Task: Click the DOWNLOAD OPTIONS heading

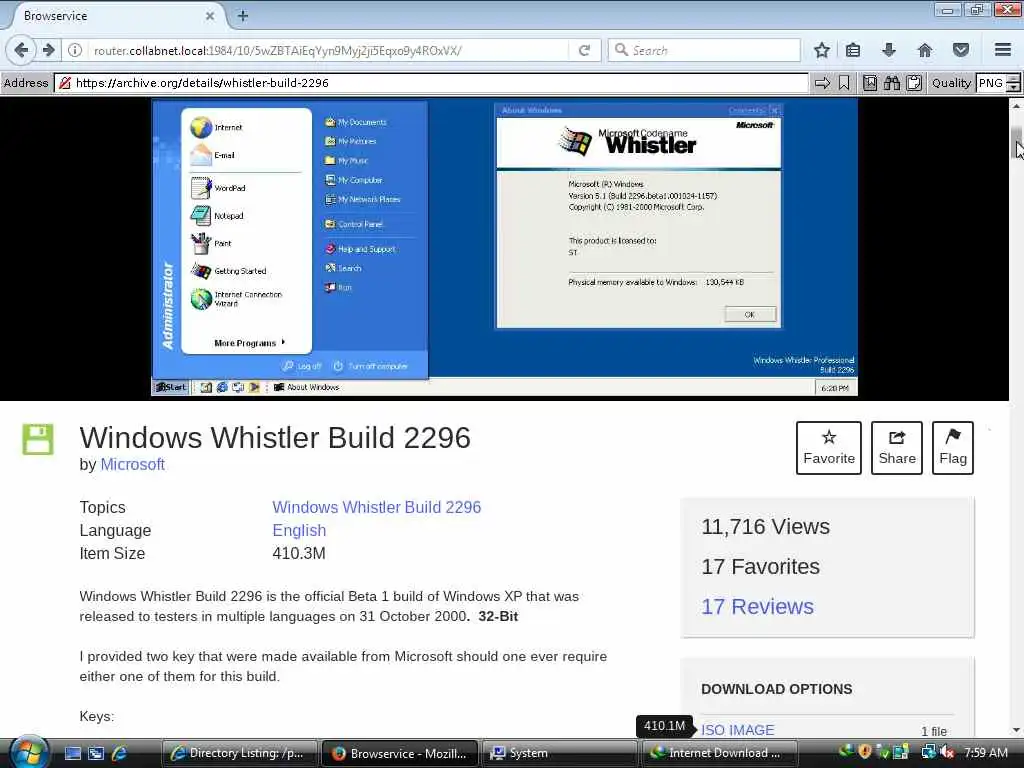Action: coord(776,690)
